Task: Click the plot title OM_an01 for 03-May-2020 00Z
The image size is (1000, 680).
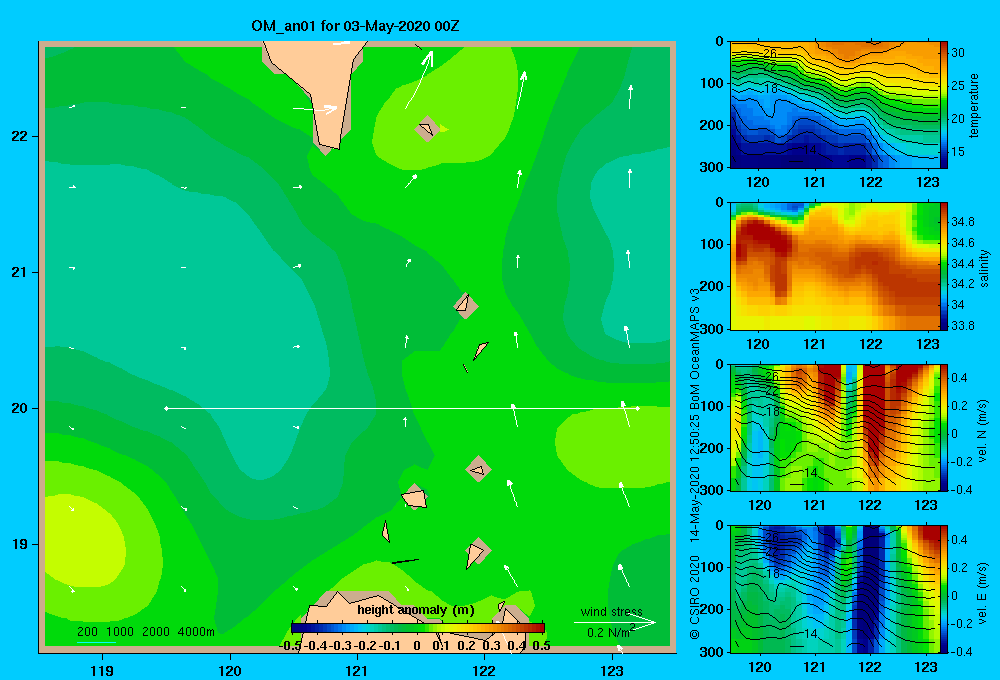Action: point(355,26)
